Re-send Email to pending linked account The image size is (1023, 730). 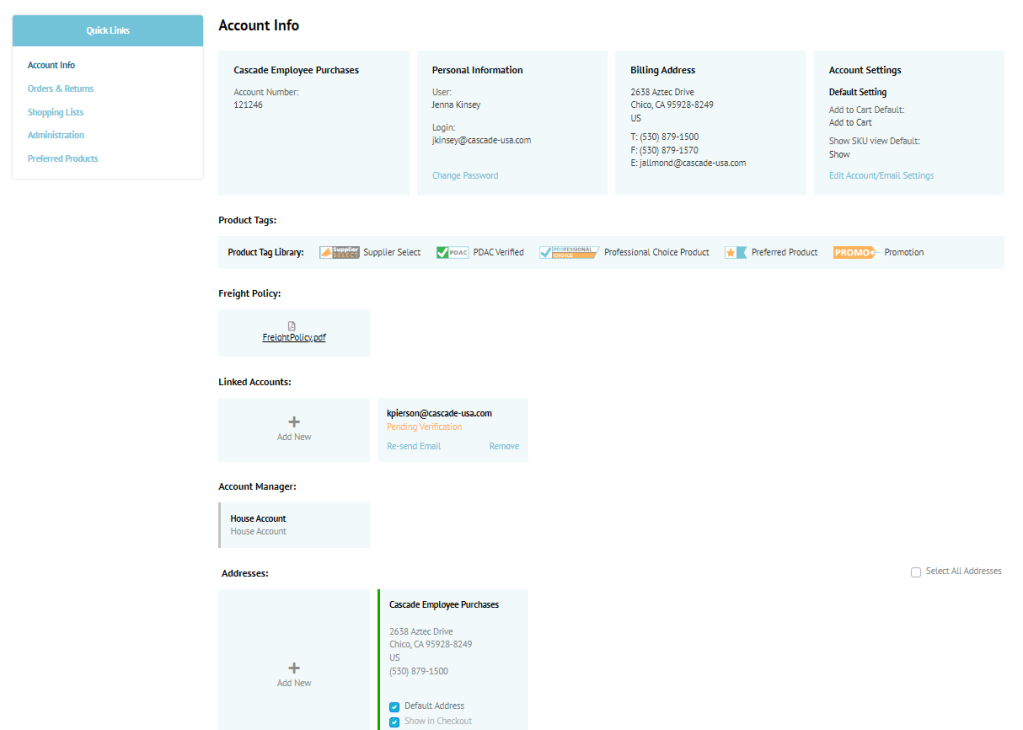click(414, 446)
